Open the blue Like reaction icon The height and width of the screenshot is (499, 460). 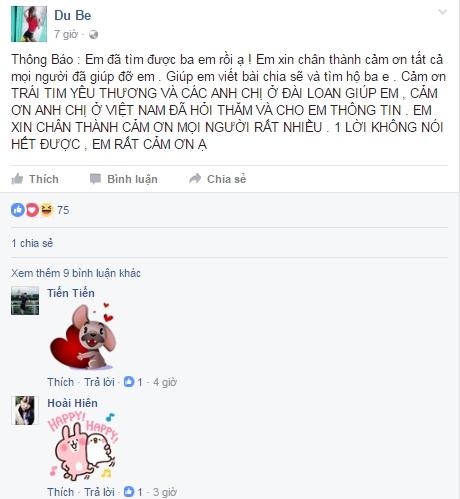tap(18, 210)
